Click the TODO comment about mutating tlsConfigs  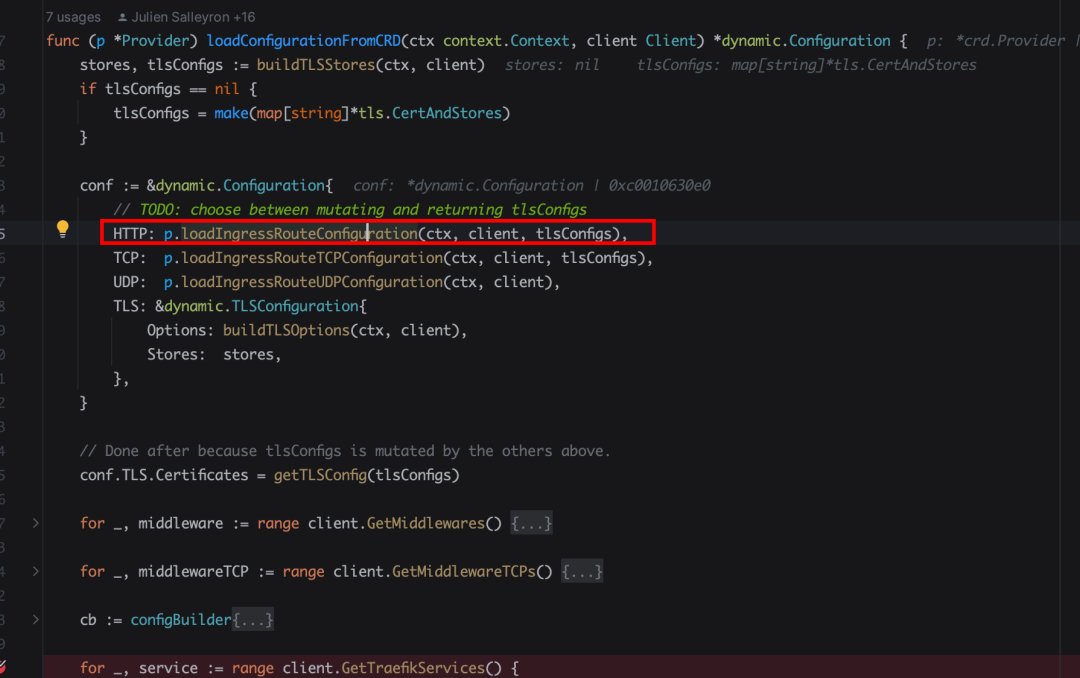[350, 209]
